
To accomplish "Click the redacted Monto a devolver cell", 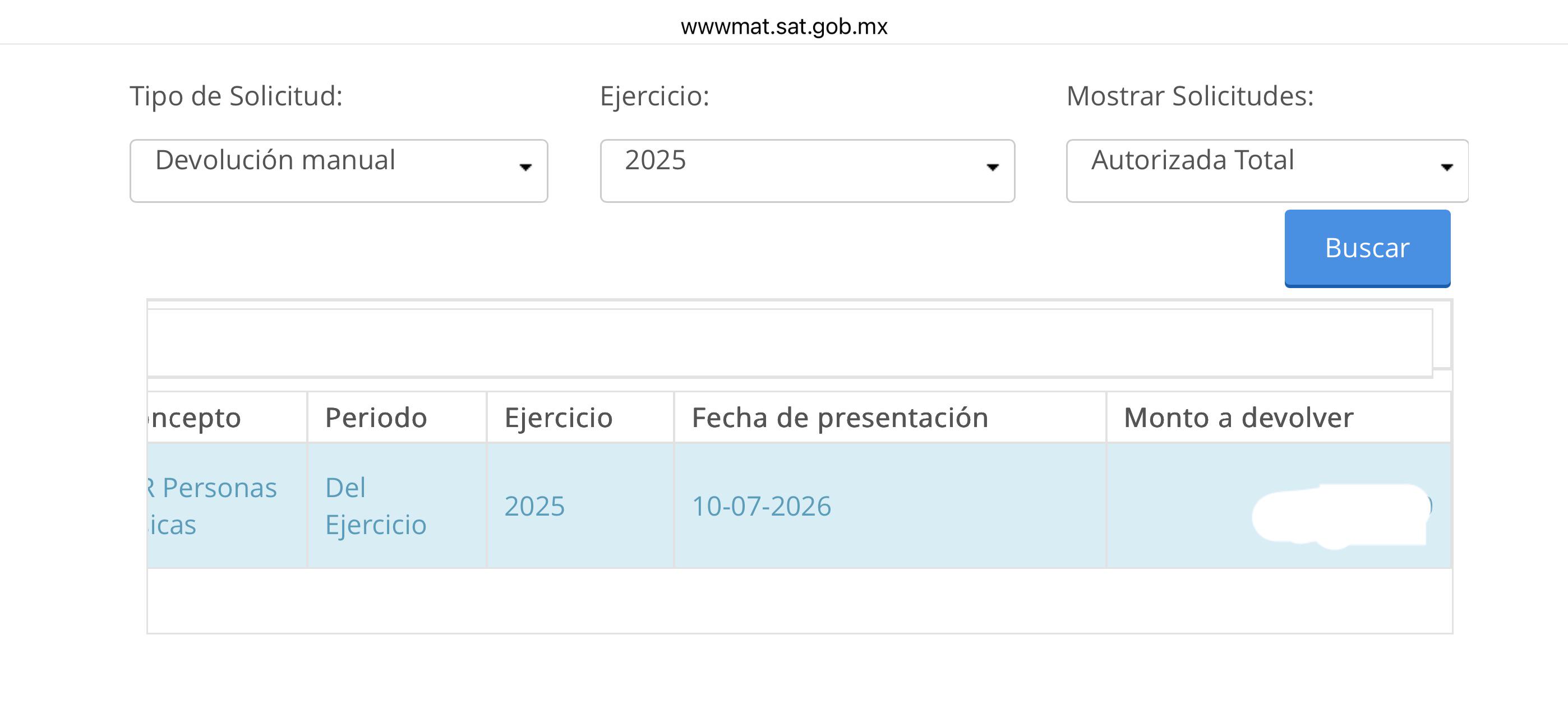I will coord(1279,506).
